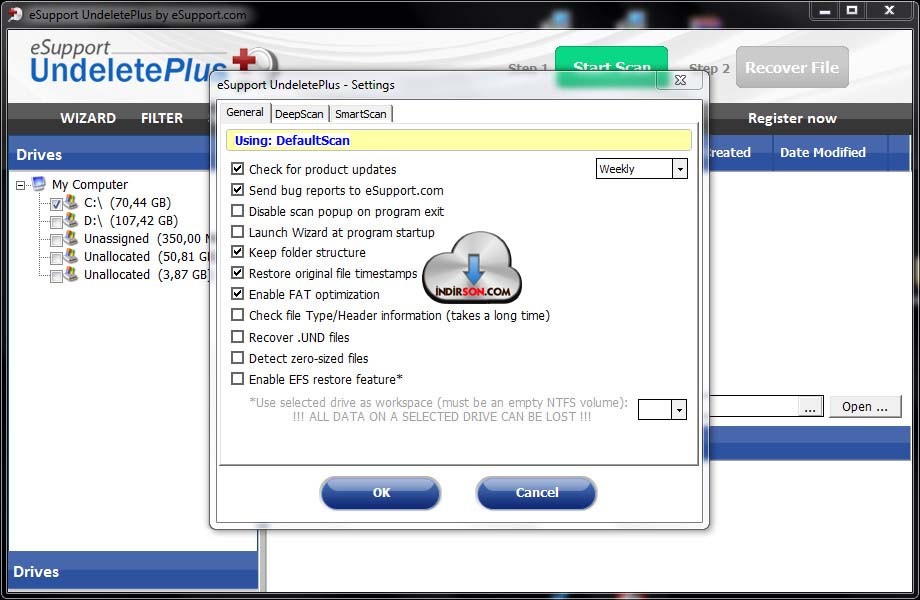Screen dimensions: 920x600
Task: Check the D:\ drive checkbox
Action: pos(56,222)
